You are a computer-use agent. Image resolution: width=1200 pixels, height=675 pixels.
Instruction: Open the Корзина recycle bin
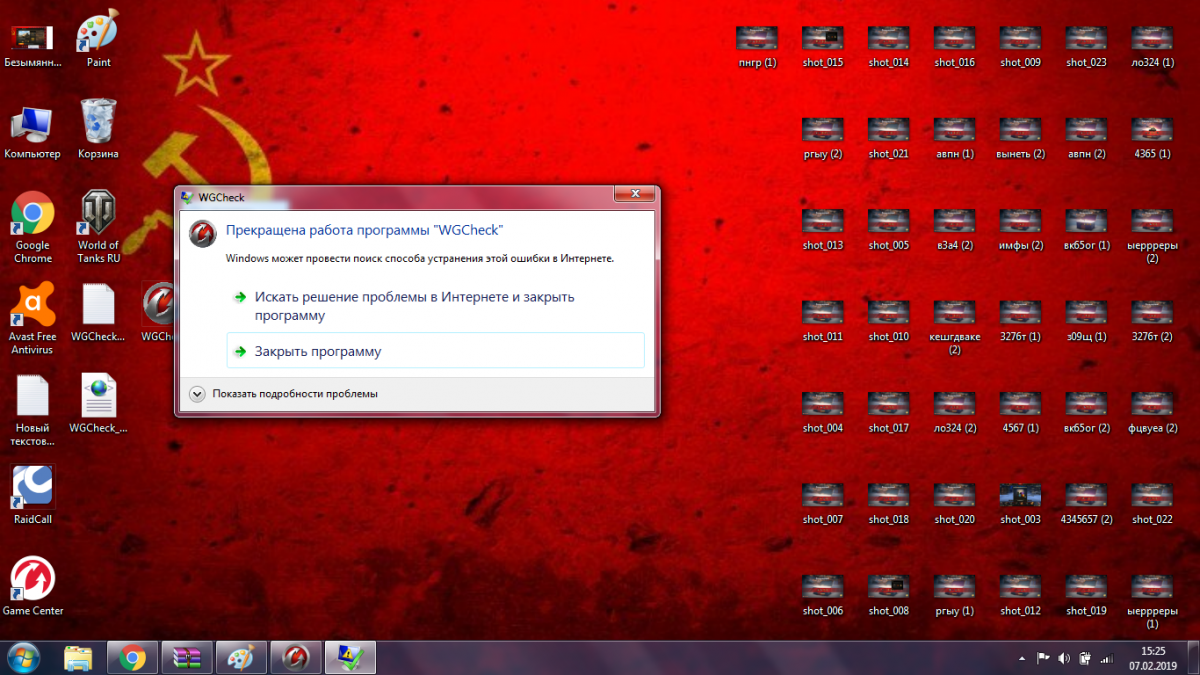pyautogui.click(x=98, y=129)
